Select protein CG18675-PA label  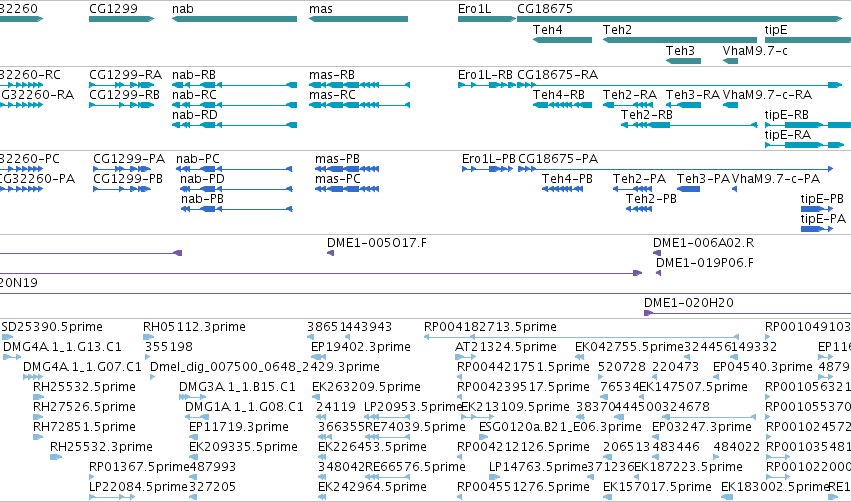pos(558,159)
